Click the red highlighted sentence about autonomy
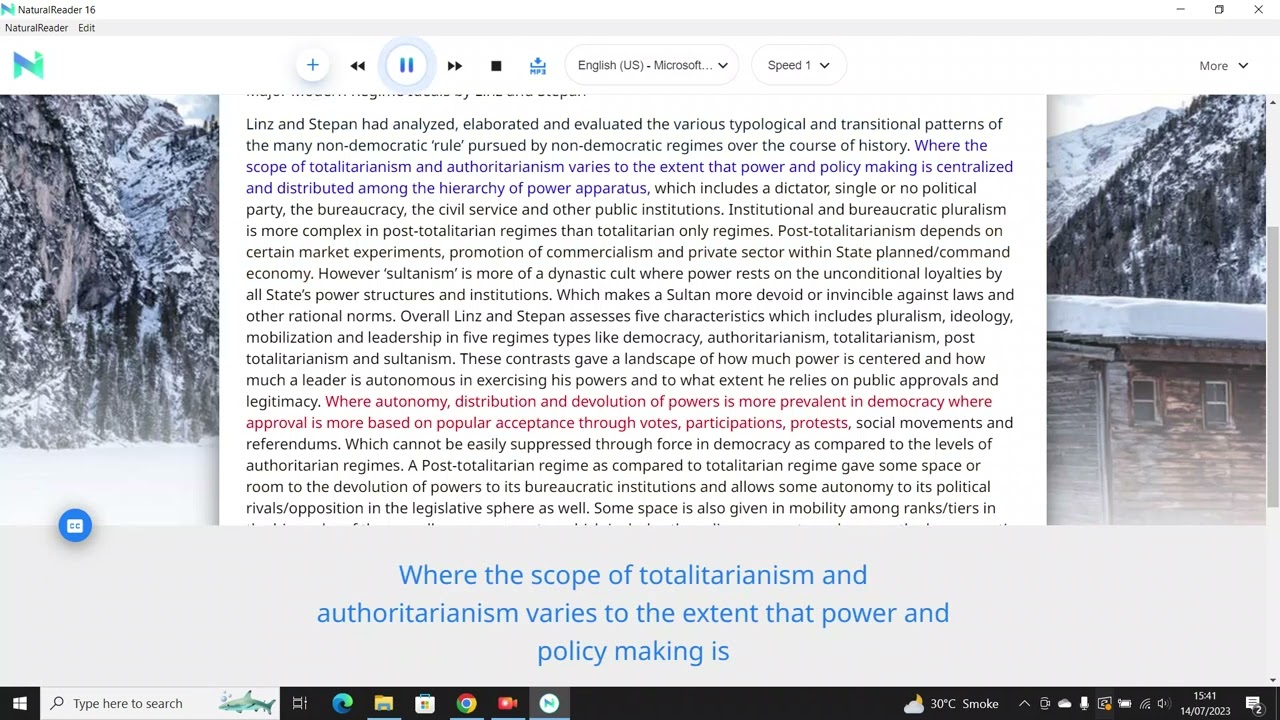Screen dimensions: 1280x720 pyautogui.click(x=619, y=412)
